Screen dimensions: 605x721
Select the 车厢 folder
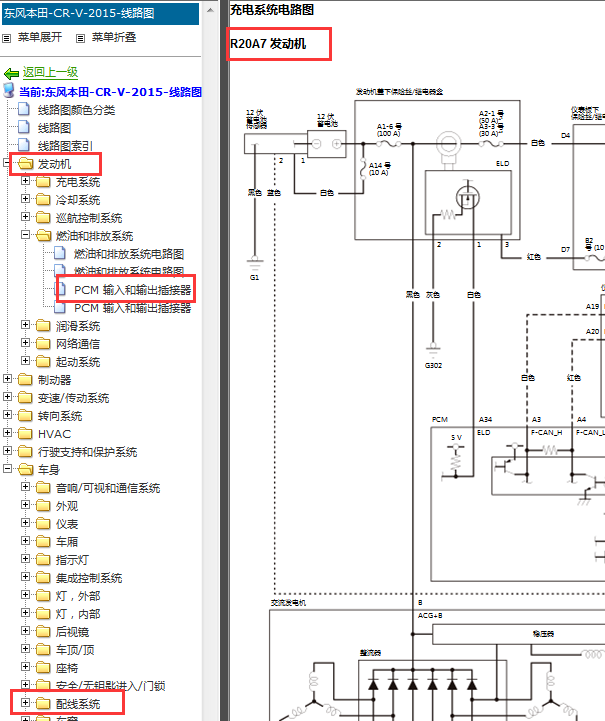pyautogui.click(x=67, y=542)
